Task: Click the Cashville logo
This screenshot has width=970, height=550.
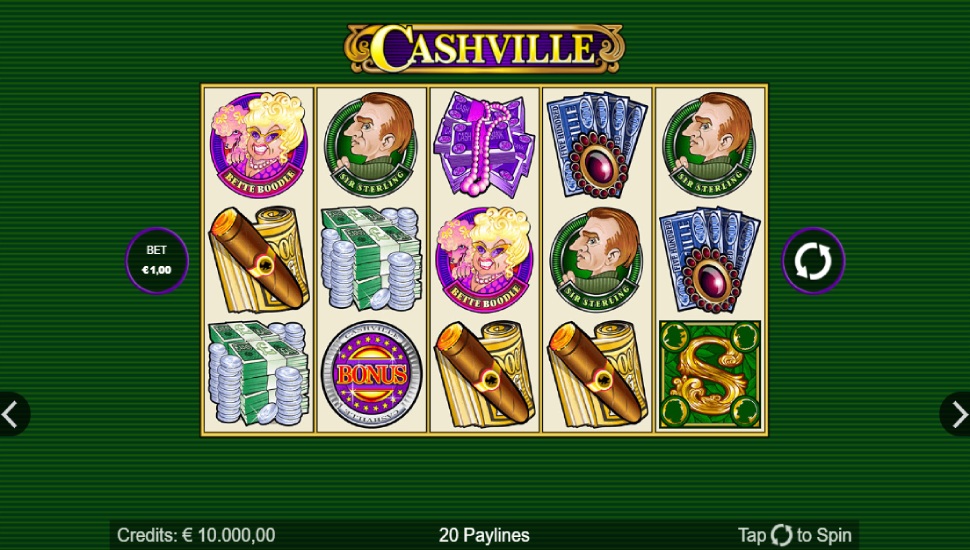Action: tap(484, 48)
